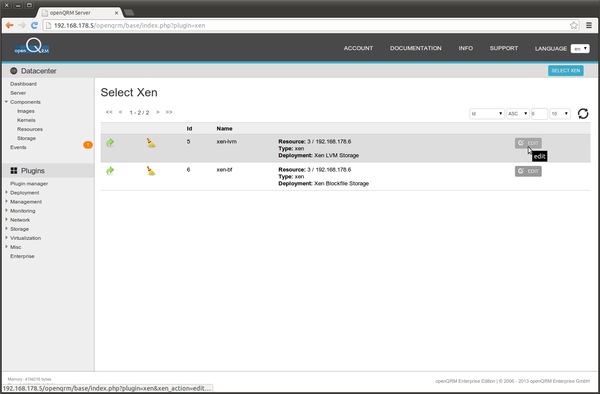Open the ASC sort order dropdown
Viewport: 600px width, 394px height.
(x=518, y=114)
